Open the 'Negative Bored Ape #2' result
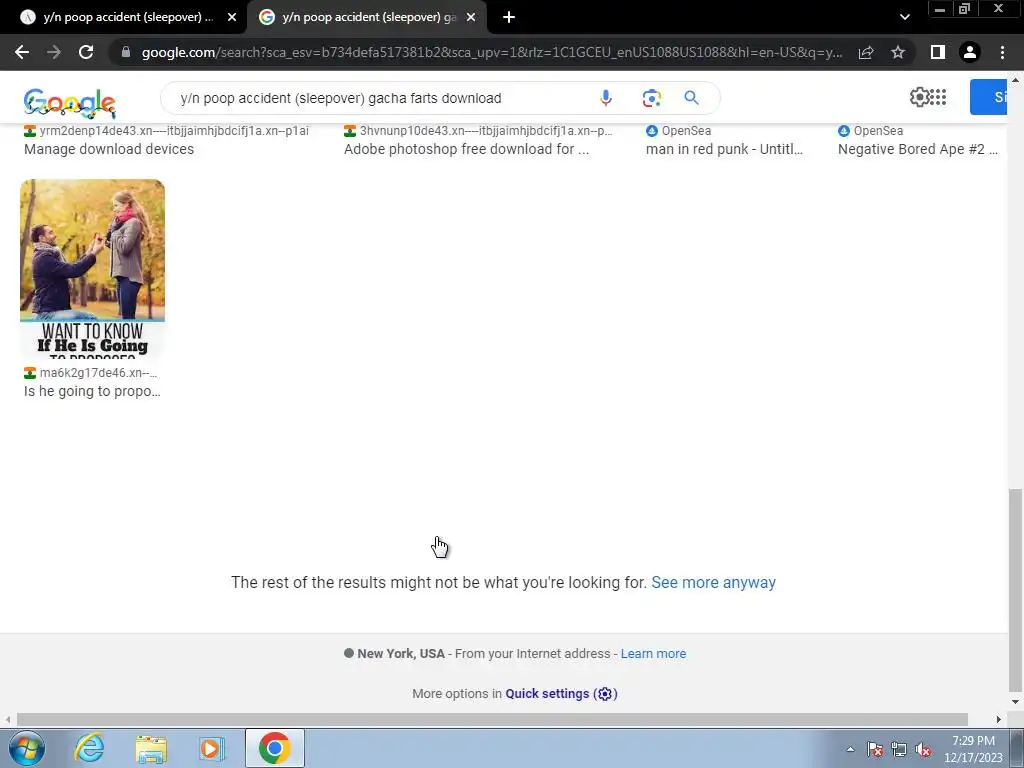This screenshot has width=1024, height=768. coord(918,149)
